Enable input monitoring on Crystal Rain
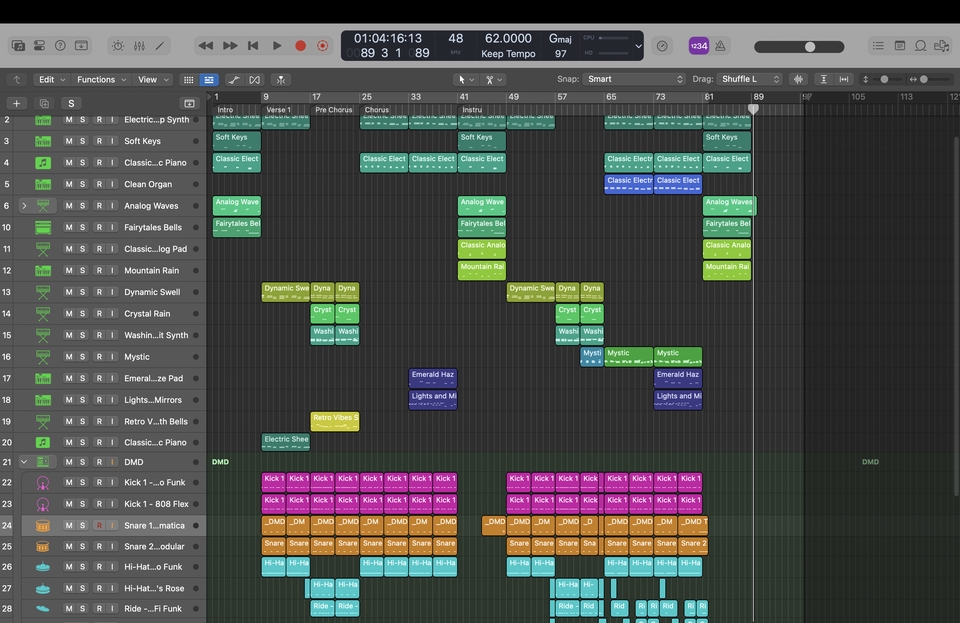960x623 pixels. (x=112, y=313)
